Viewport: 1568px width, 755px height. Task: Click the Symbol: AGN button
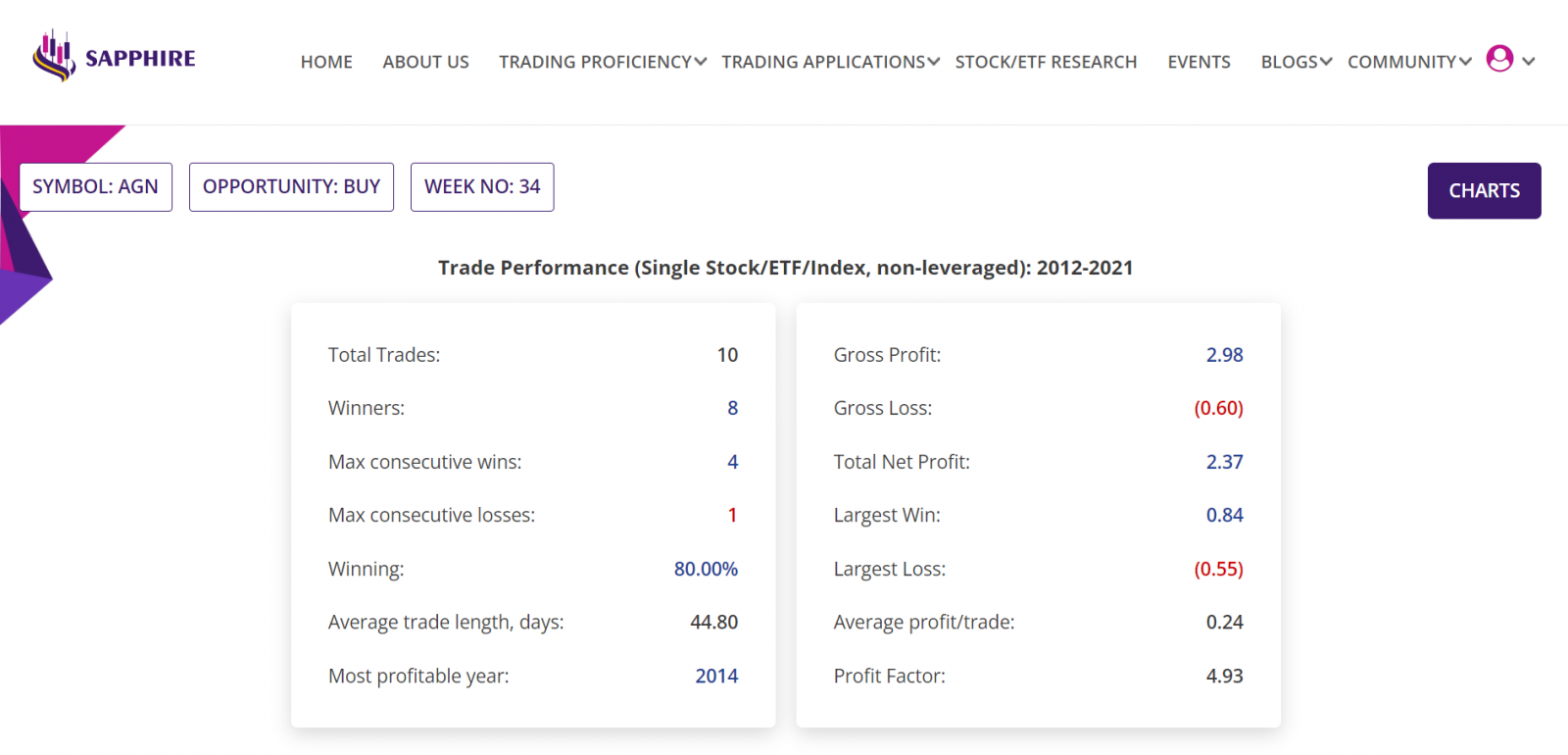click(x=96, y=186)
